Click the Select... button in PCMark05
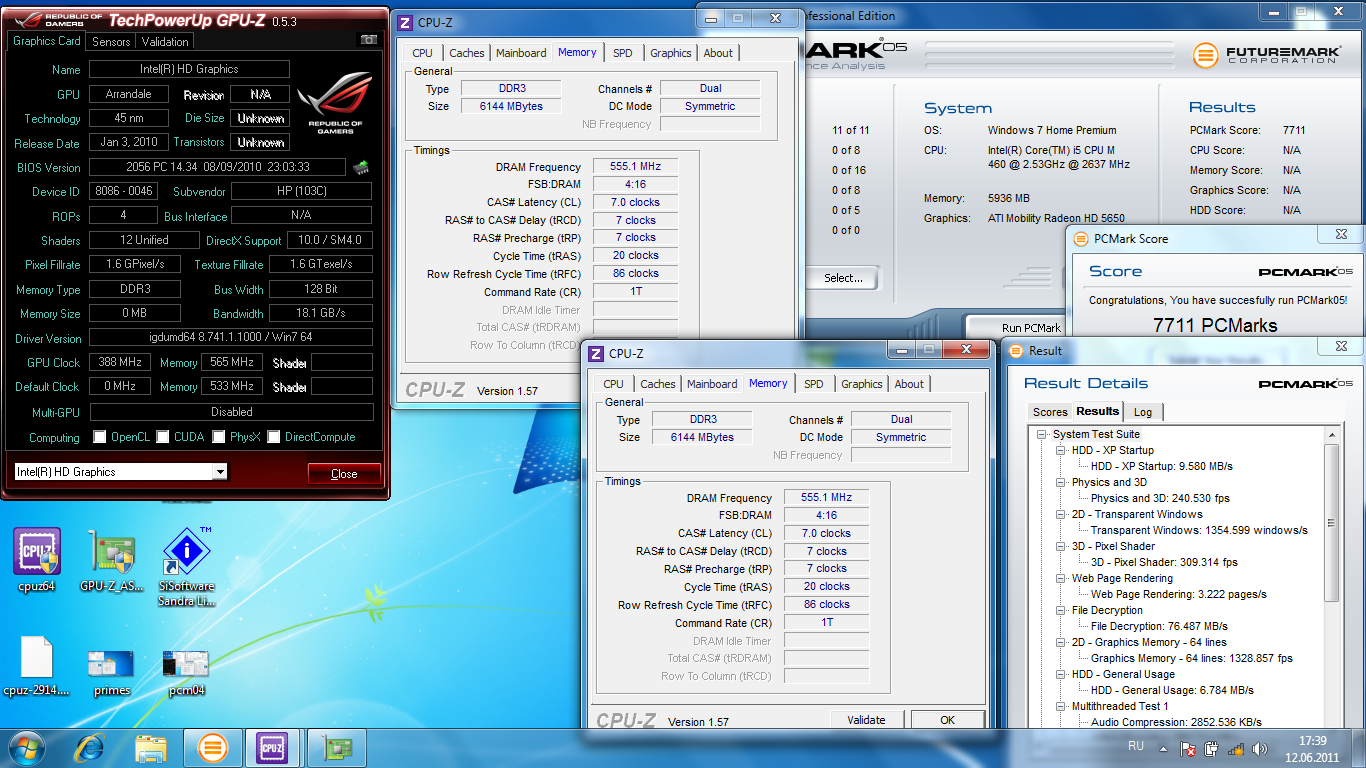The height and width of the screenshot is (768, 1366). tap(844, 278)
